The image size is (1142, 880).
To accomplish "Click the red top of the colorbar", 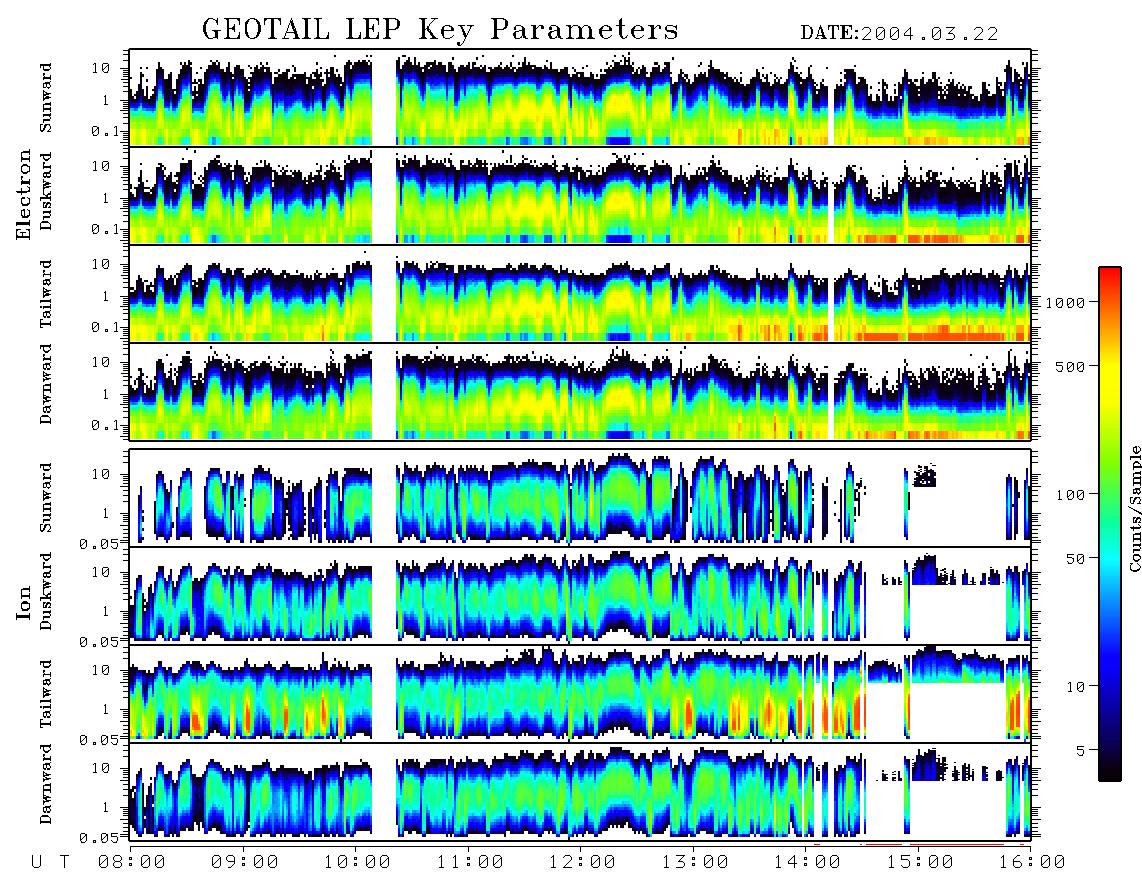I will coord(1110,277).
